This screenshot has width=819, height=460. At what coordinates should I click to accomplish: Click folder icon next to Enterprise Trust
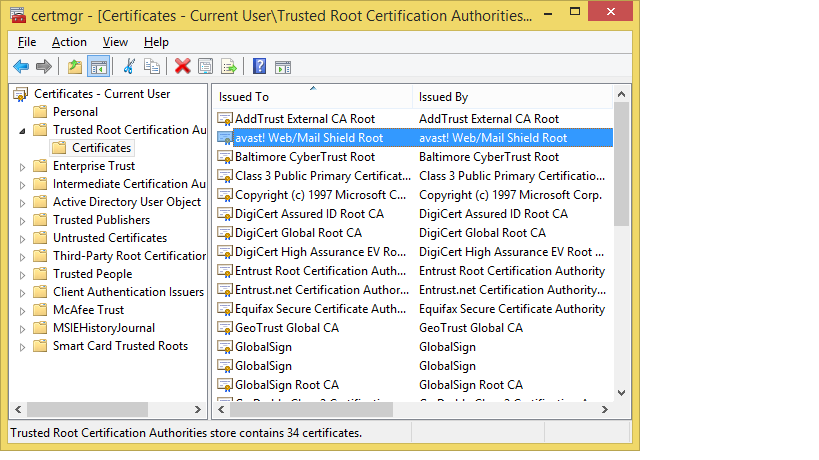pos(40,166)
